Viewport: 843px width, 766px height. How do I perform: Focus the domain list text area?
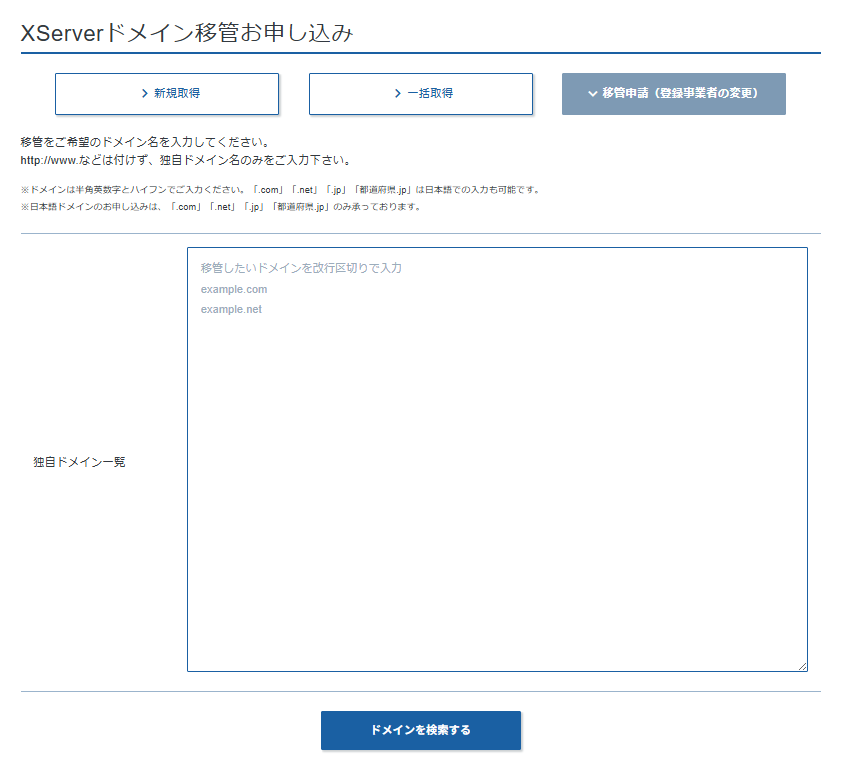(497, 480)
